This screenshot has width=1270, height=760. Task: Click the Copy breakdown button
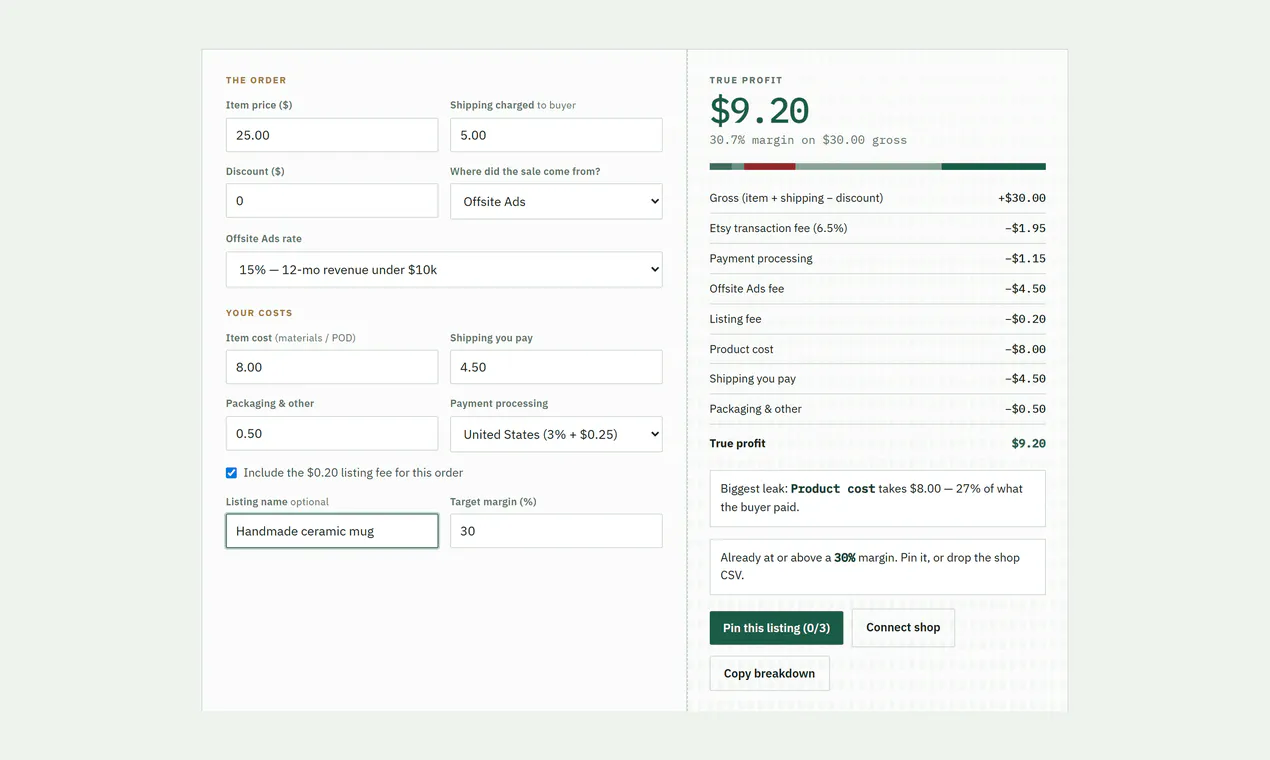[769, 673]
